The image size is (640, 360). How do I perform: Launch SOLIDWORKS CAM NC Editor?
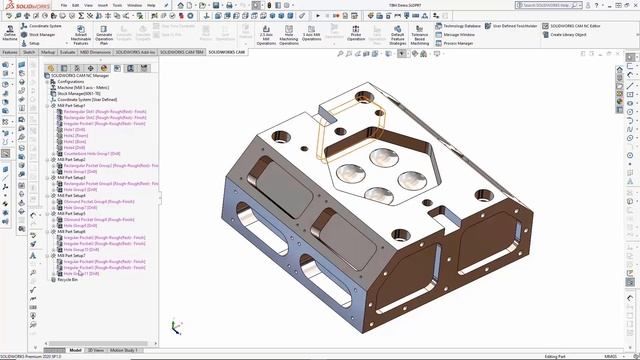point(571,26)
